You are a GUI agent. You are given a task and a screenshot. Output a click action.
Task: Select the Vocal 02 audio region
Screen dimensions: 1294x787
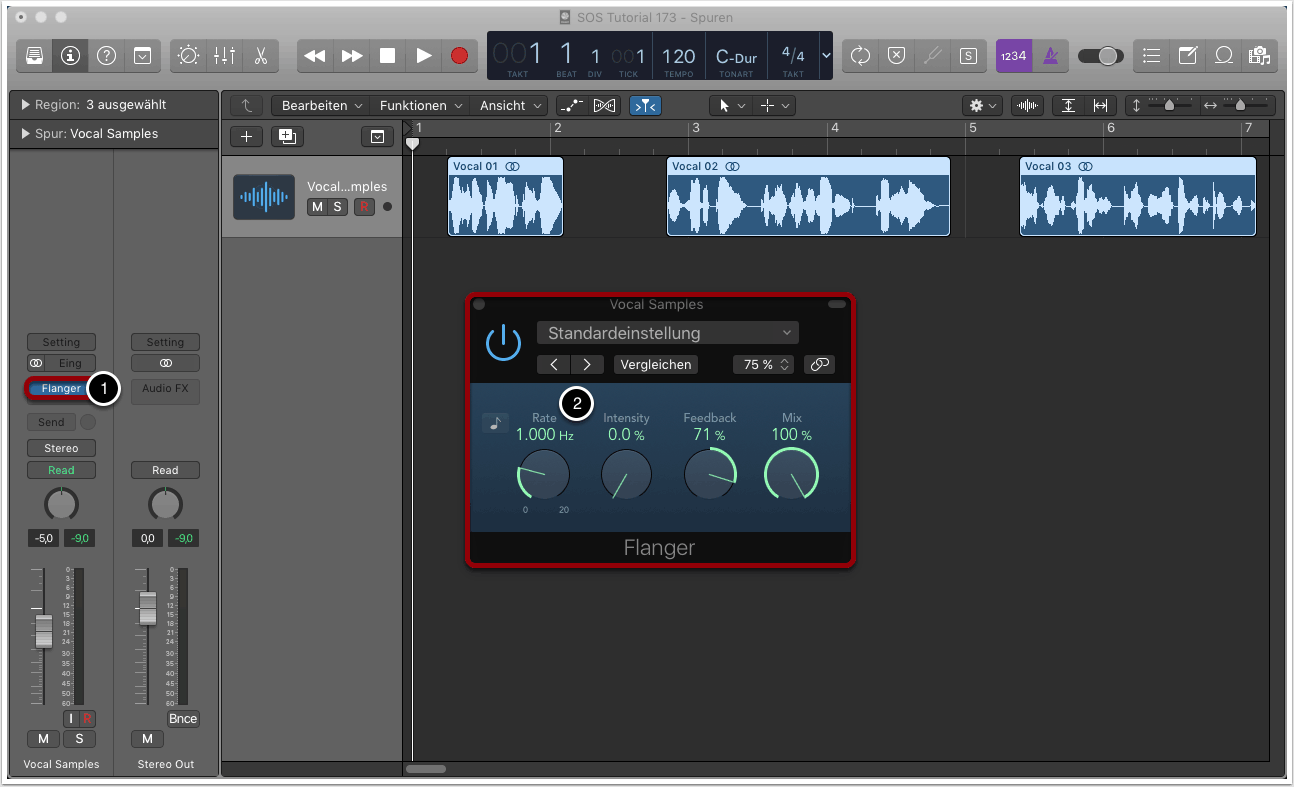[x=808, y=204]
